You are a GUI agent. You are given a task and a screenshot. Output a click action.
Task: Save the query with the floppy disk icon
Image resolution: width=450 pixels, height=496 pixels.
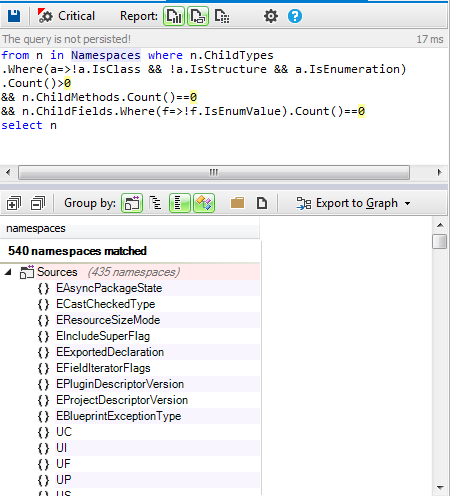pos(14,16)
